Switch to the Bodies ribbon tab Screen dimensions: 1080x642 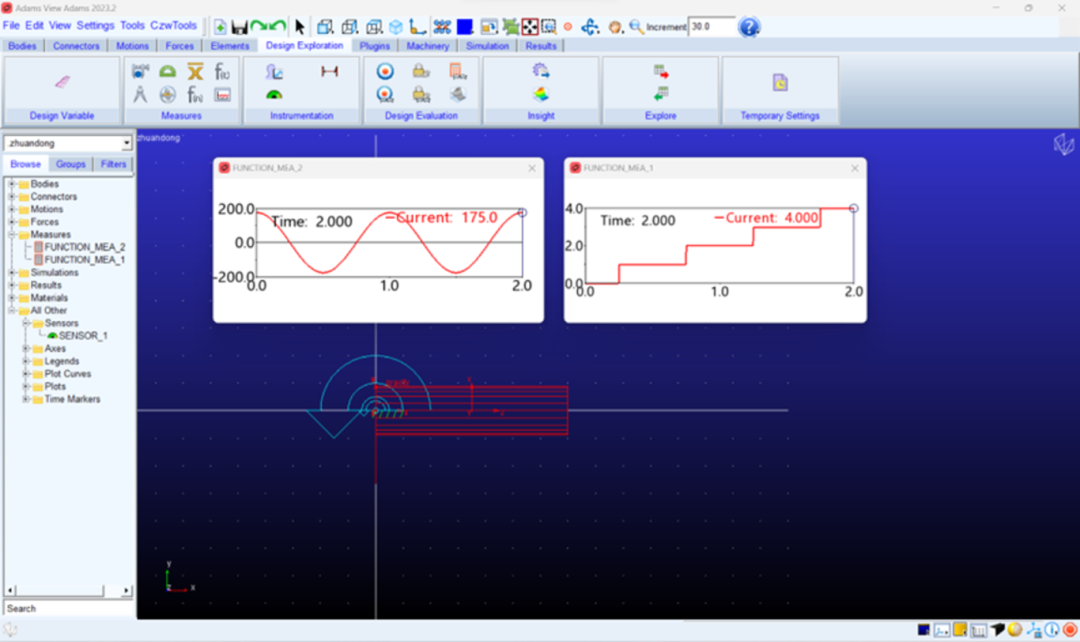[x=22, y=45]
